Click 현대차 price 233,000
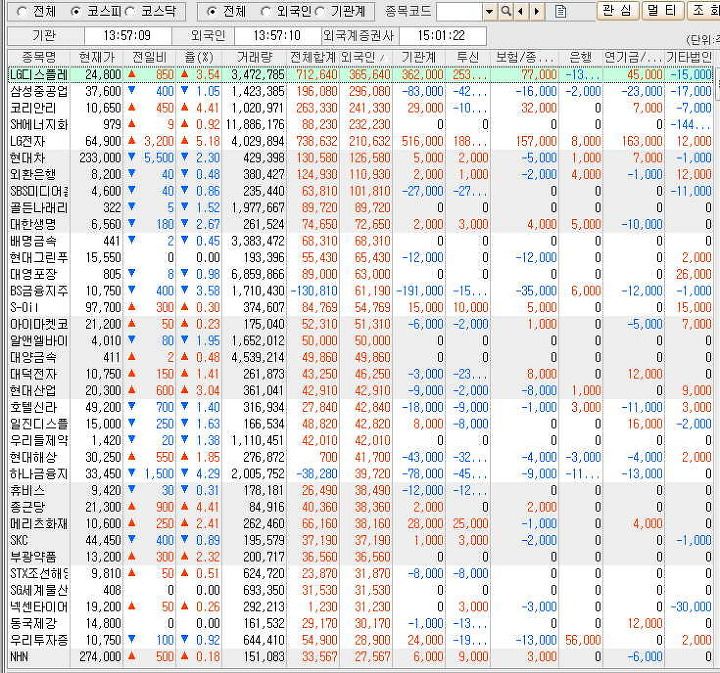Screen dimensions: 720x673 100,158
